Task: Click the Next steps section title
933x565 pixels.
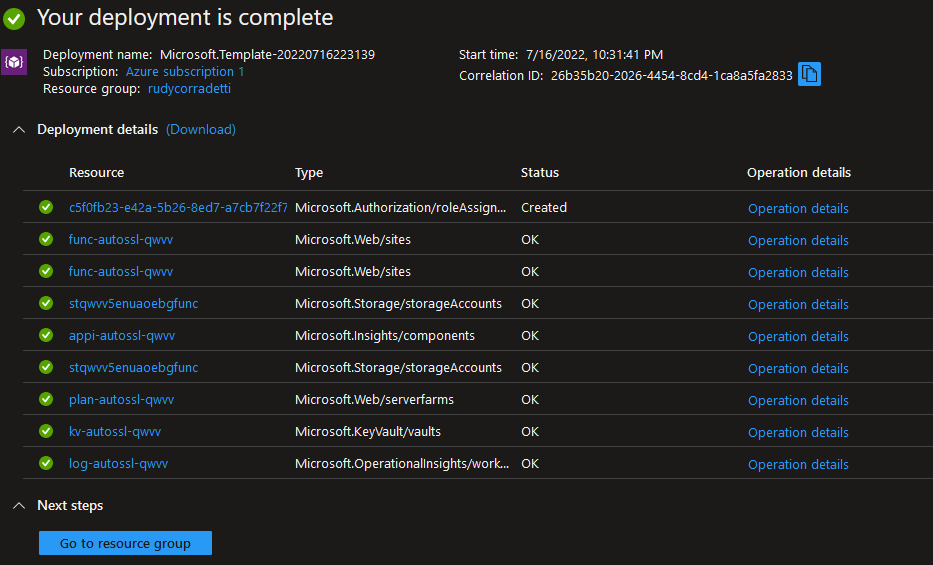Action: pos(70,506)
